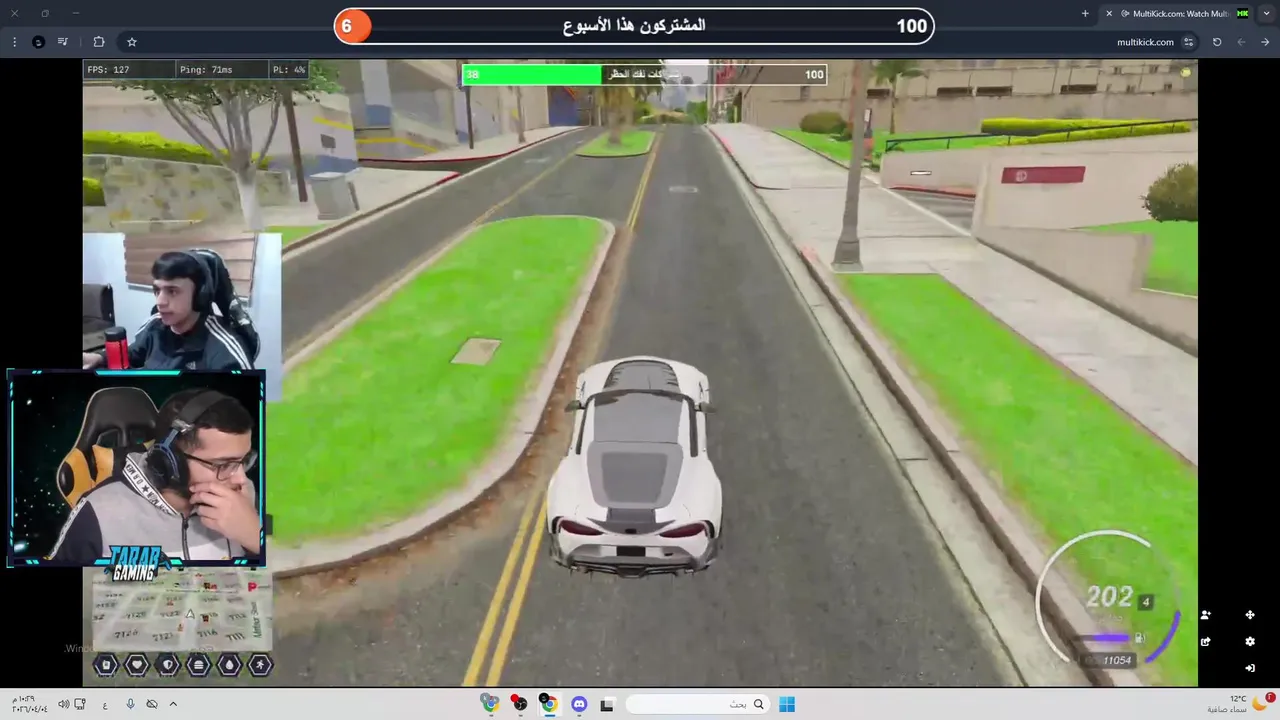The height and width of the screenshot is (720, 1280).
Task: Expand the system tray hidden icons chevron
Action: tap(173, 704)
